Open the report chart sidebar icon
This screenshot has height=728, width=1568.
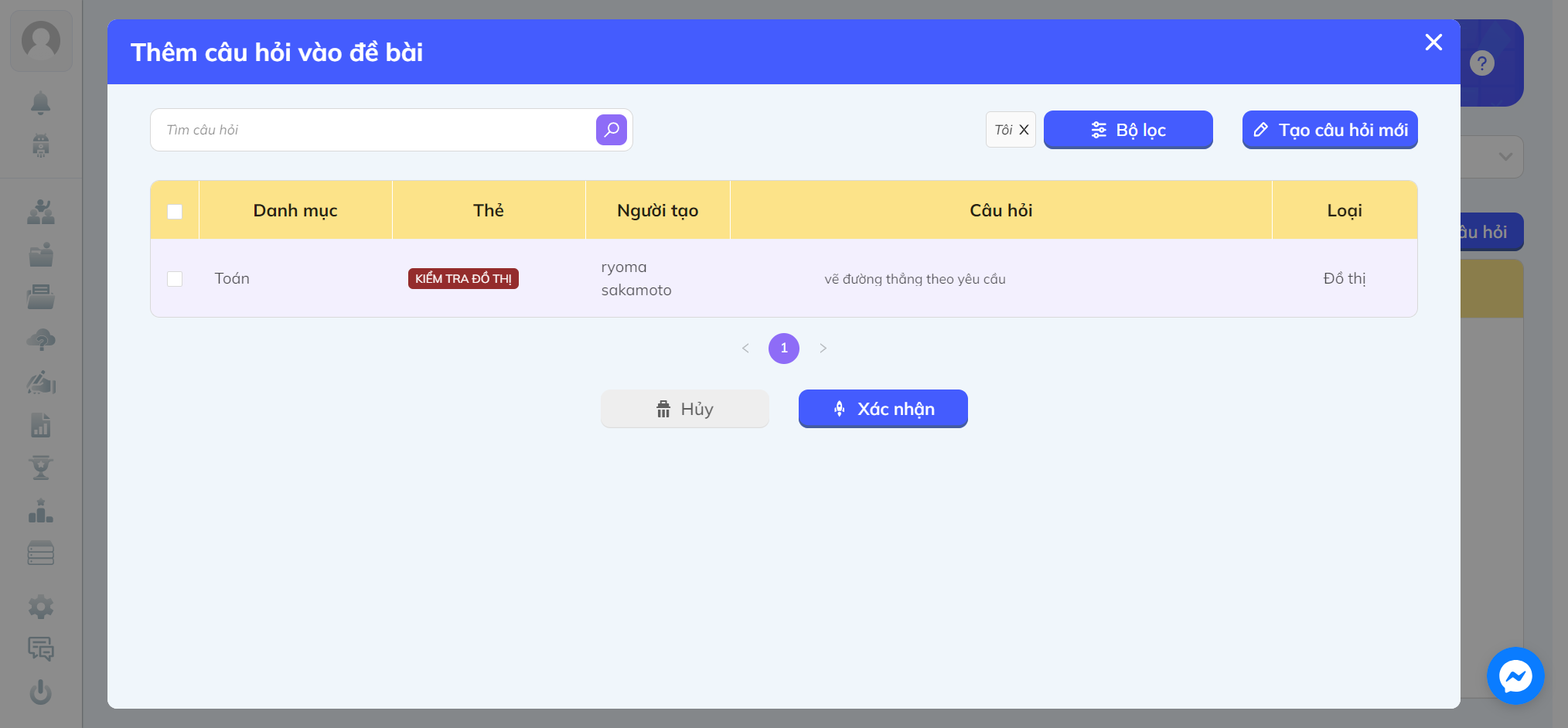(41, 424)
